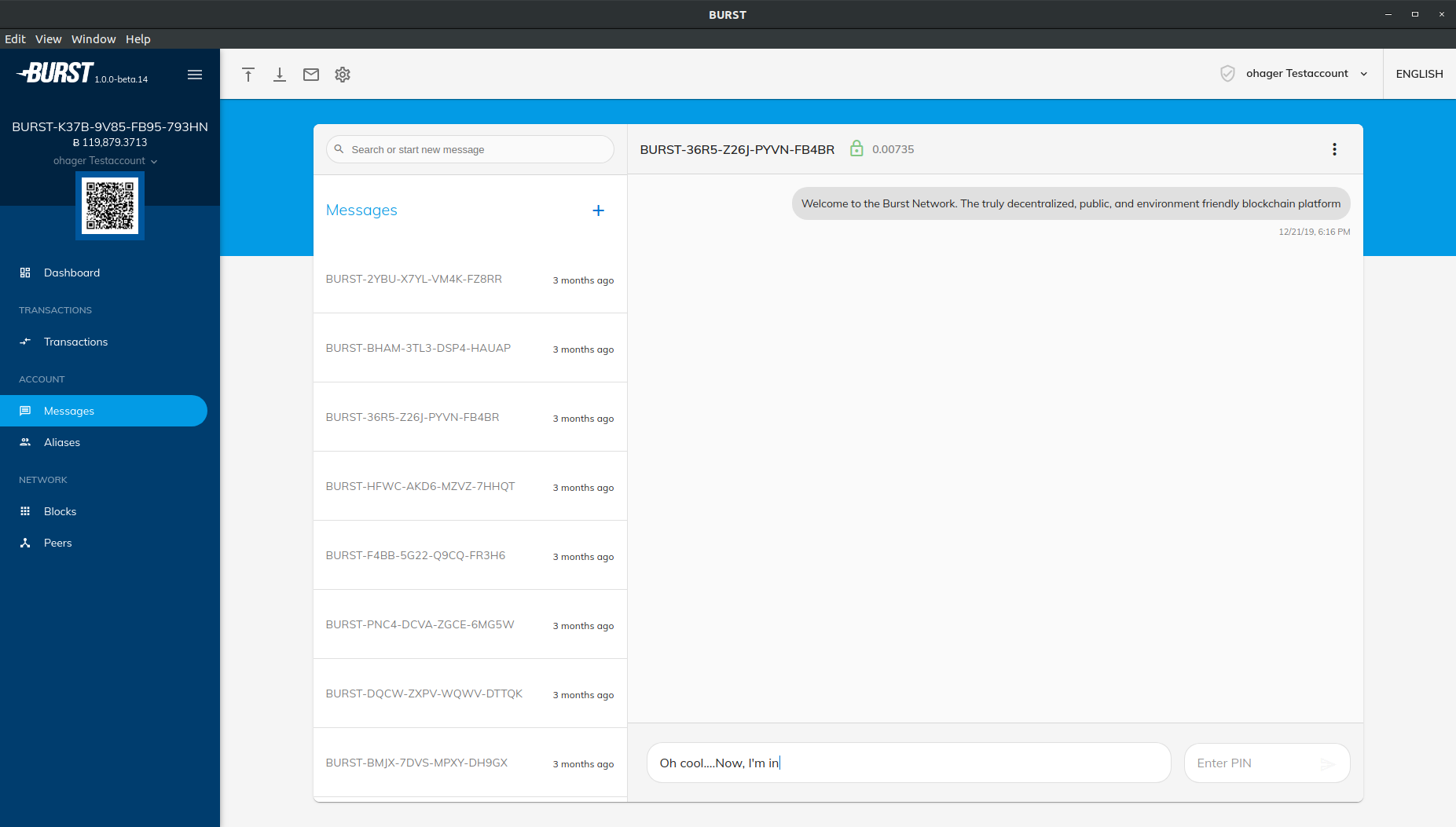Click the account QR code image
1456x827 pixels.
click(110, 206)
